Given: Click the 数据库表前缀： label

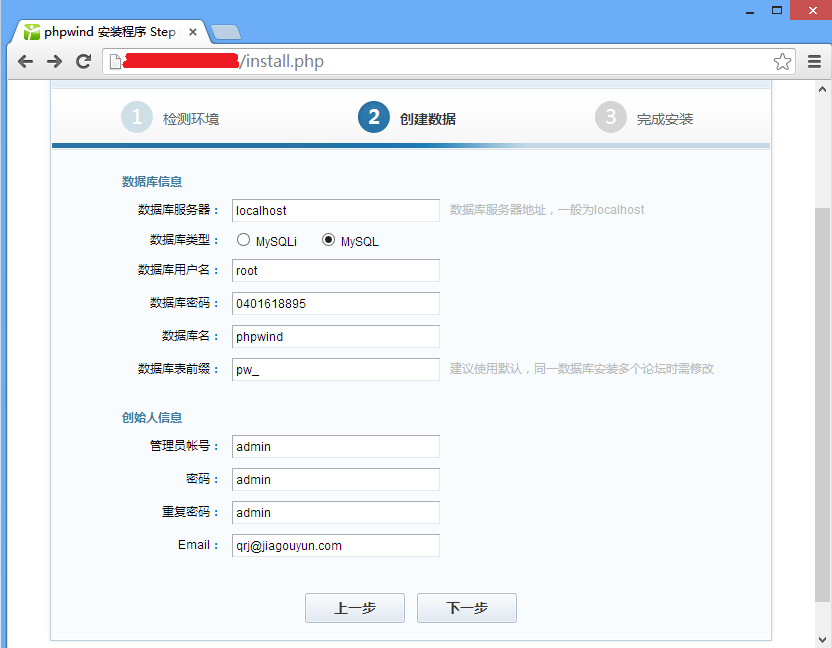Looking at the screenshot, I should pos(178,369).
